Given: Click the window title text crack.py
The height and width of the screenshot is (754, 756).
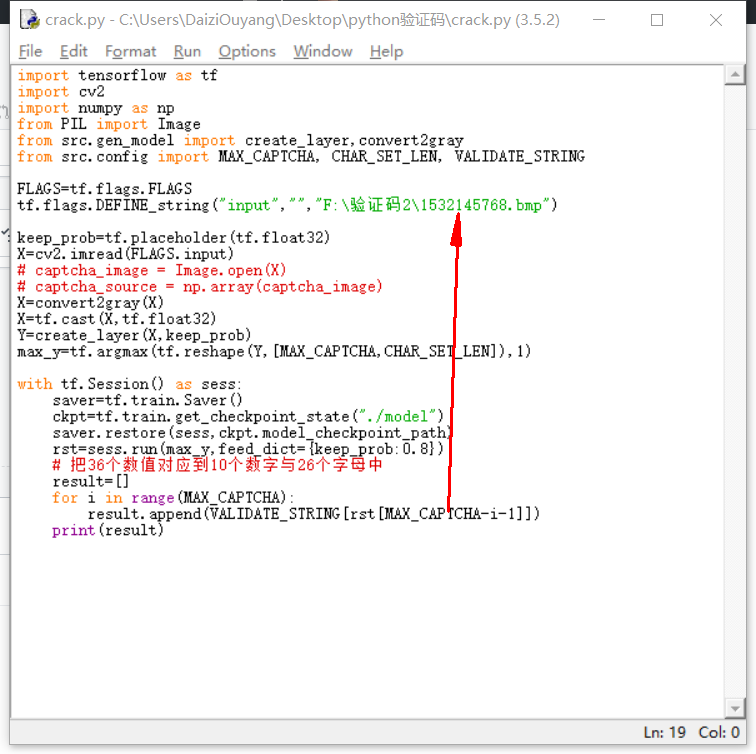Looking at the screenshot, I should [x=302, y=20].
